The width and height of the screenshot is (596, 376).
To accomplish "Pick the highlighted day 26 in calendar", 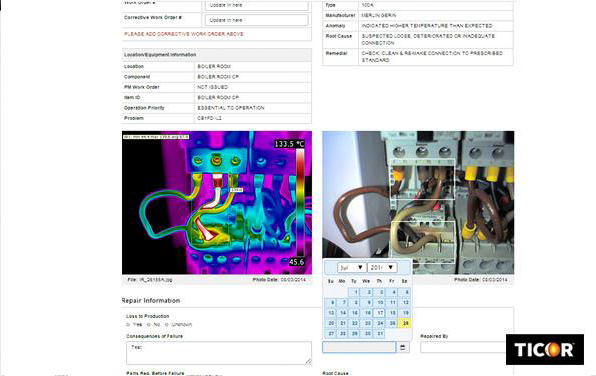I will (x=404, y=323).
